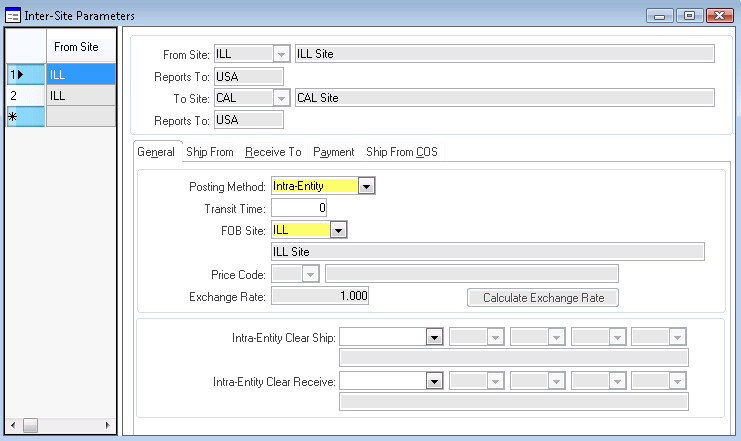
Task: Expand the FOB Site dropdown
Action: click(x=338, y=230)
